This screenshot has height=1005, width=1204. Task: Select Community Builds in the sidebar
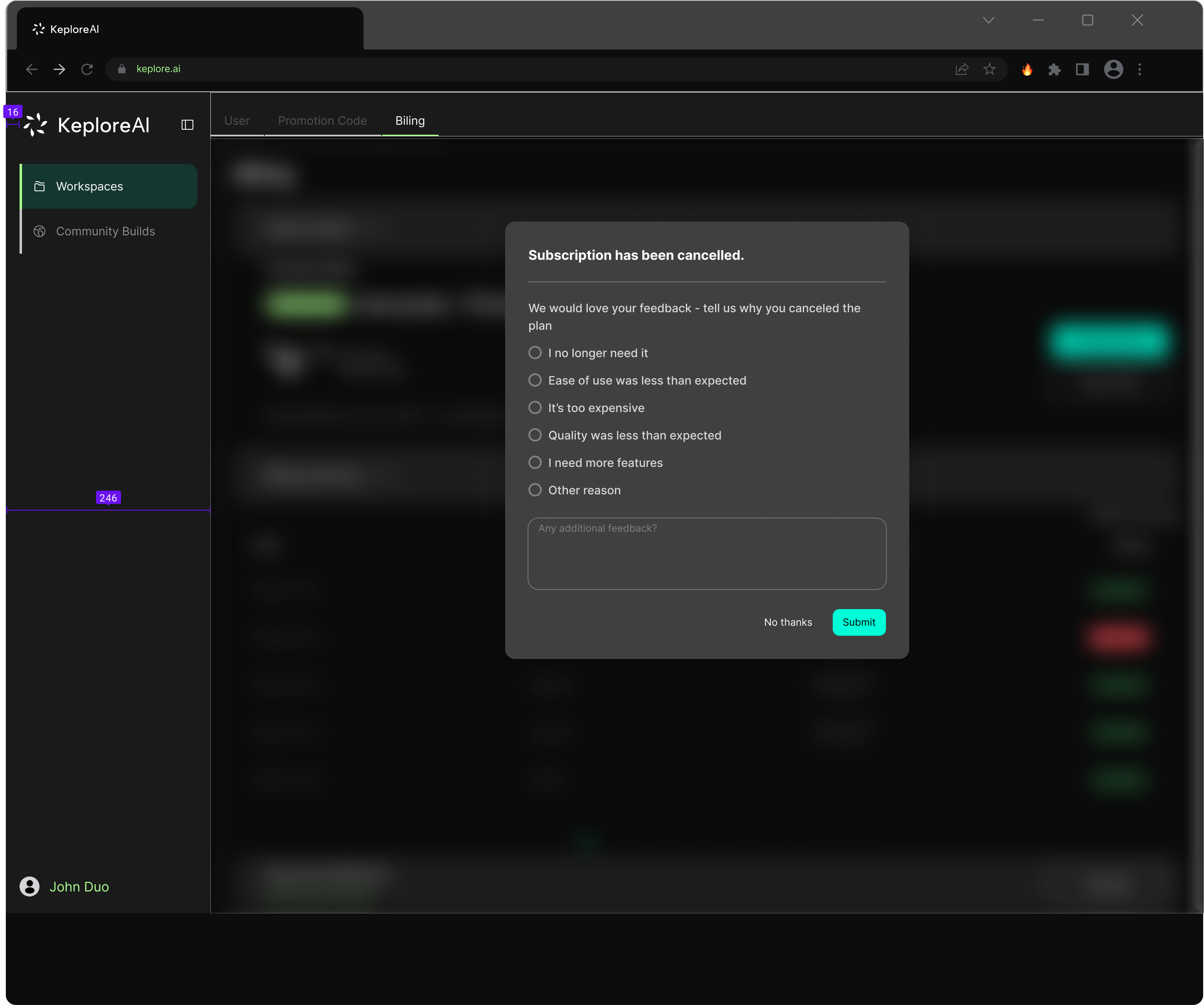point(105,231)
